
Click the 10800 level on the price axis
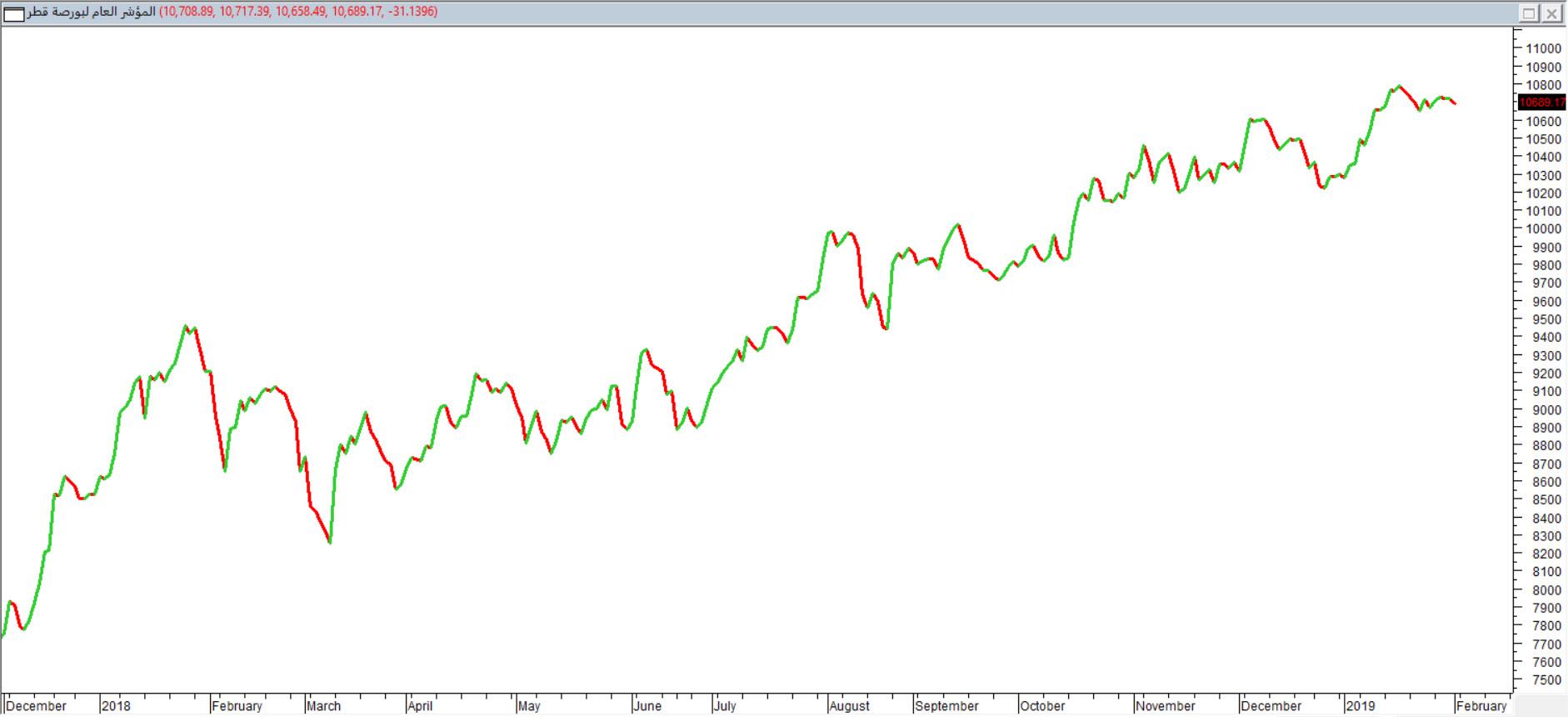click(x=1543, y=85)
